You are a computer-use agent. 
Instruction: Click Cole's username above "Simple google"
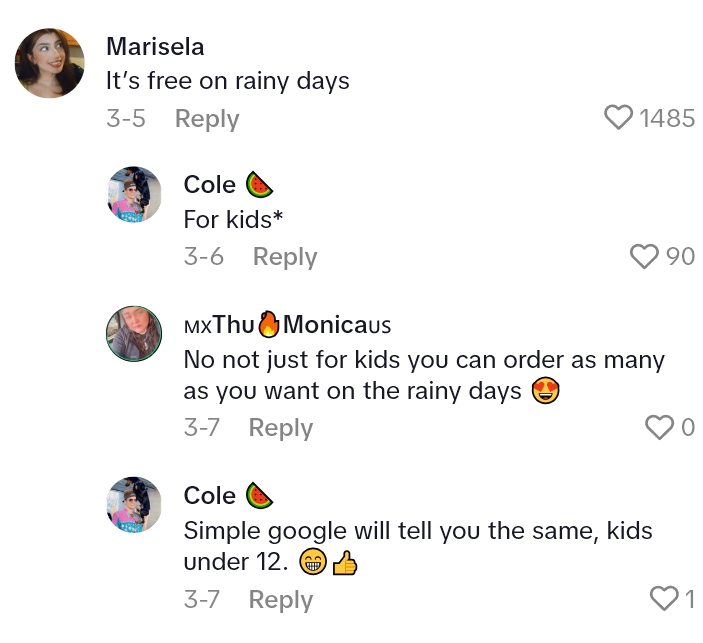pyautogui.click(x=210, y=496)
